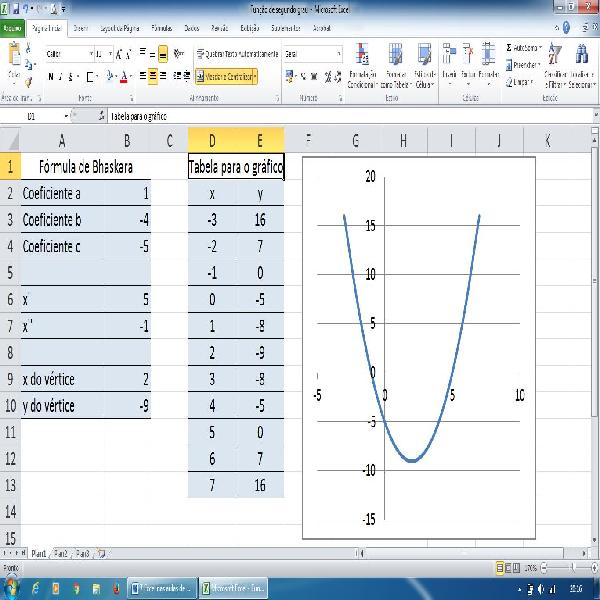Switch to the Exibição ribbon tab
This screenshot has height=600, width=600.
[250, 28]
